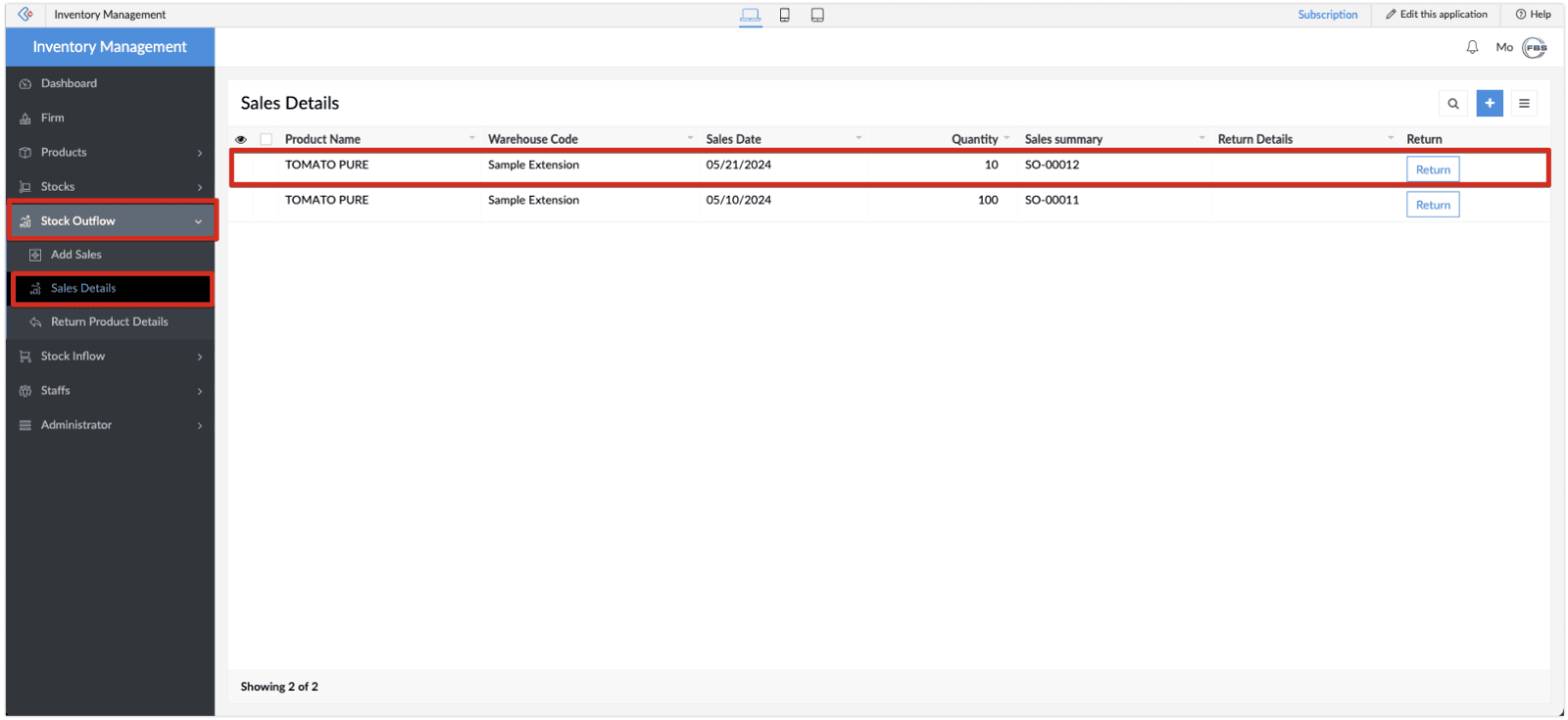Switch to mobile phone preview icon

[785, 15]
